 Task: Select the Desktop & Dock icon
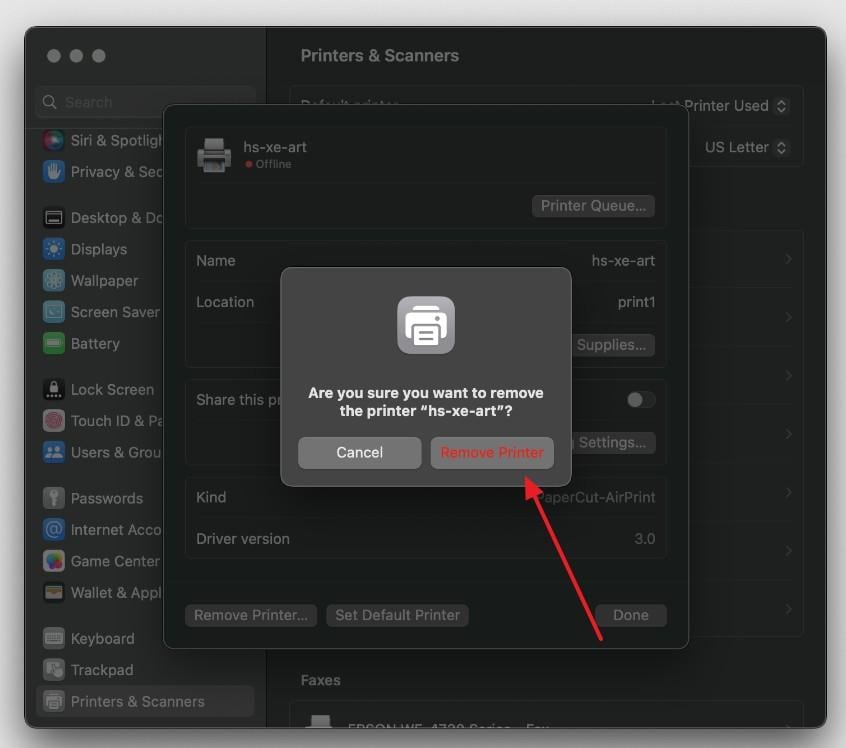[53, 218]
